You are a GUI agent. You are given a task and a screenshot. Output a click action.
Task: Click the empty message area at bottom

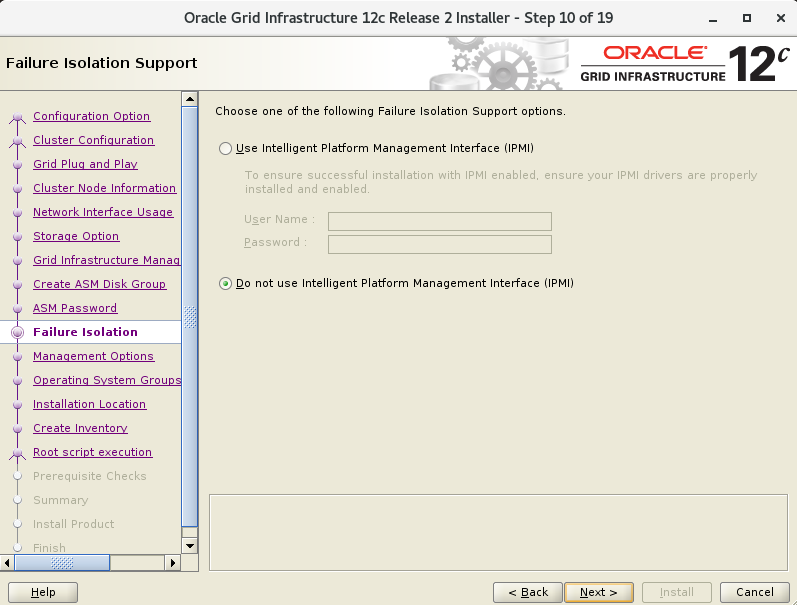[x=498, y=532]
